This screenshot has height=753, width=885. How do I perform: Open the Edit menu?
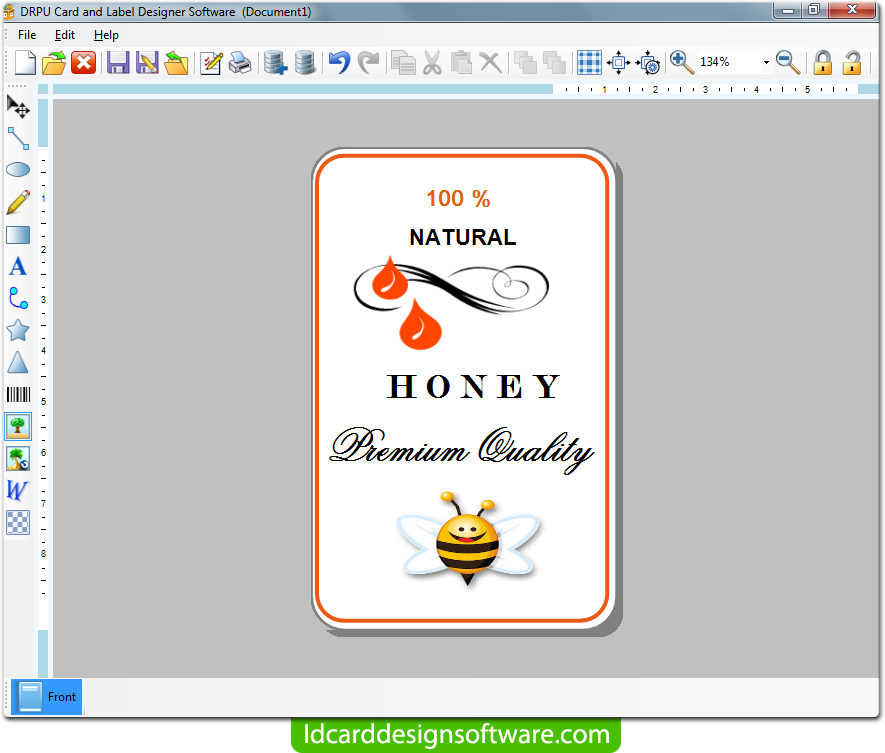point(65,35)
